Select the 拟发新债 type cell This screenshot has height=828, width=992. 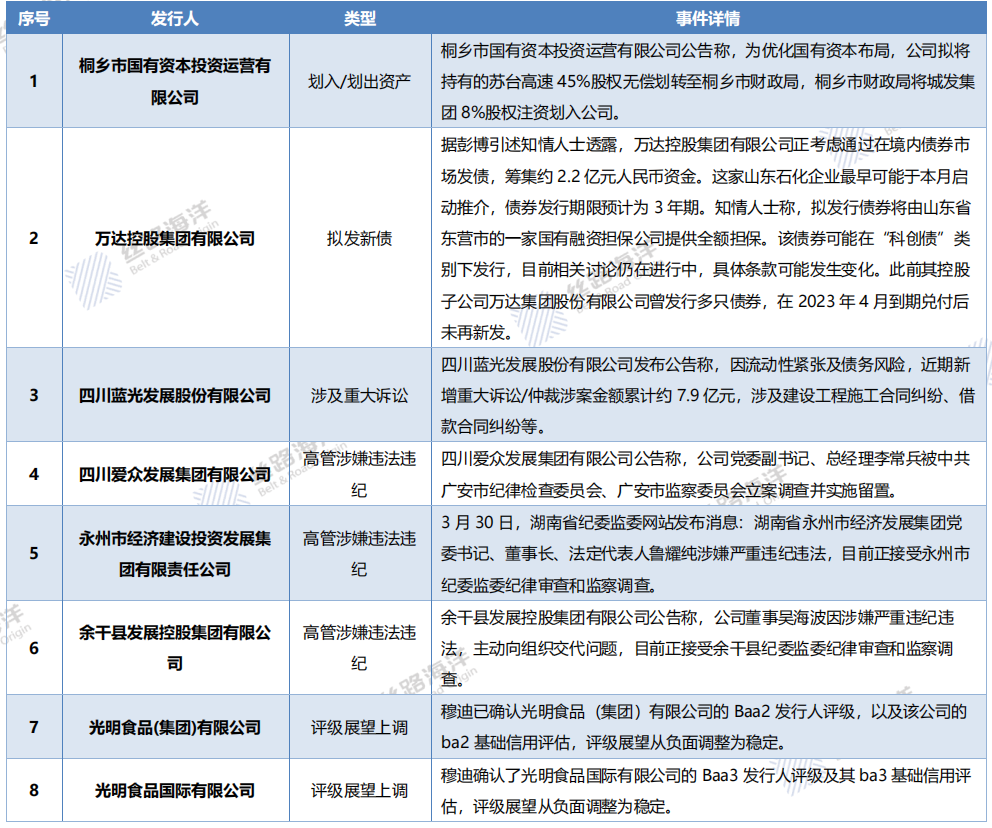click(359, 238)
